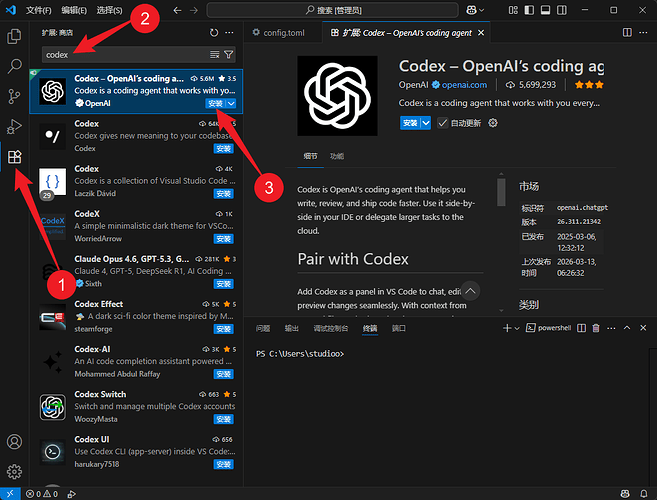Open the launch profile dropdown beside plus
Viewport: 657px width, 500px height.
pos(517,328)
